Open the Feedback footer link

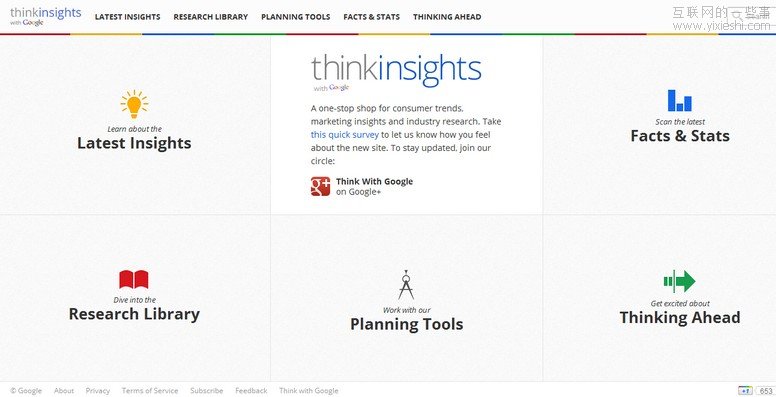(x=251, y=391)
